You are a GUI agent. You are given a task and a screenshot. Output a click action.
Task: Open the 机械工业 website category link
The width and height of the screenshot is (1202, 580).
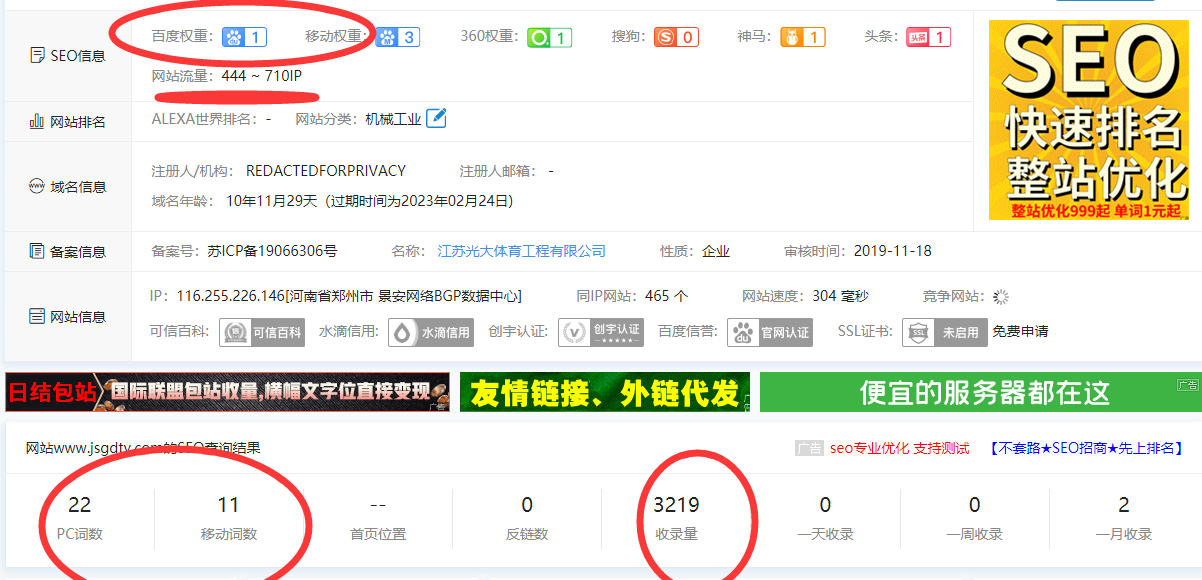click(393, 119)
